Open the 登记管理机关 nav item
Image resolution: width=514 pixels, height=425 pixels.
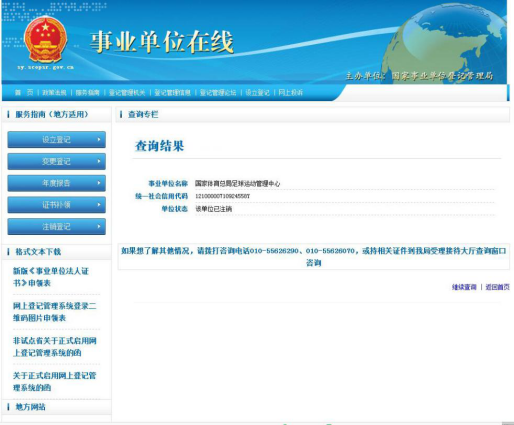pyautogui.click(x=127, y=92)
